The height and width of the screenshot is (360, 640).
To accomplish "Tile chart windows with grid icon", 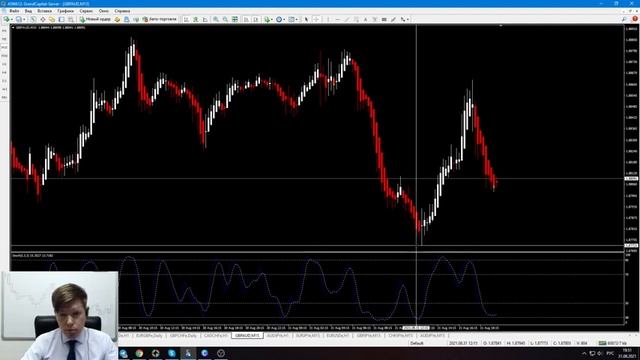I will [235, 19].
